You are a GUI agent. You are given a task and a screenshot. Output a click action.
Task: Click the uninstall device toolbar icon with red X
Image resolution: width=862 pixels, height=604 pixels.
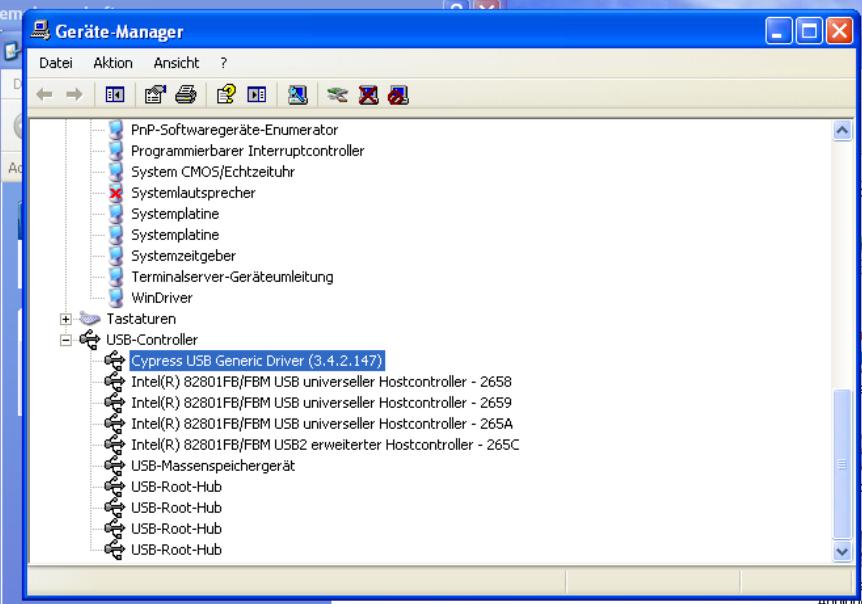[x=368, y=95]
